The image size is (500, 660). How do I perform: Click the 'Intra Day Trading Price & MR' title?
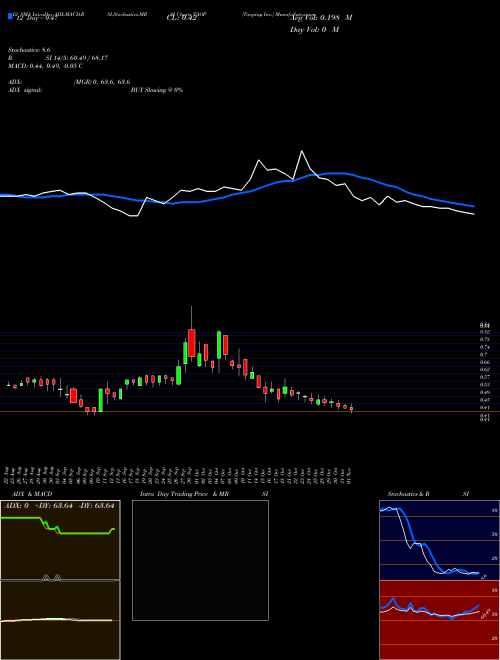184,494
